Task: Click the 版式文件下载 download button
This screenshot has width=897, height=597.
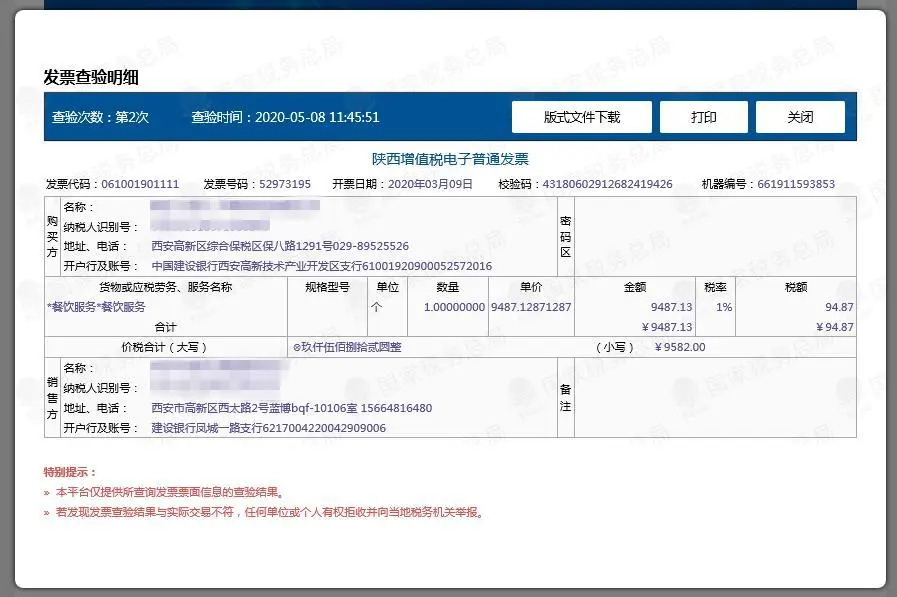Action: tap(580, 116)
